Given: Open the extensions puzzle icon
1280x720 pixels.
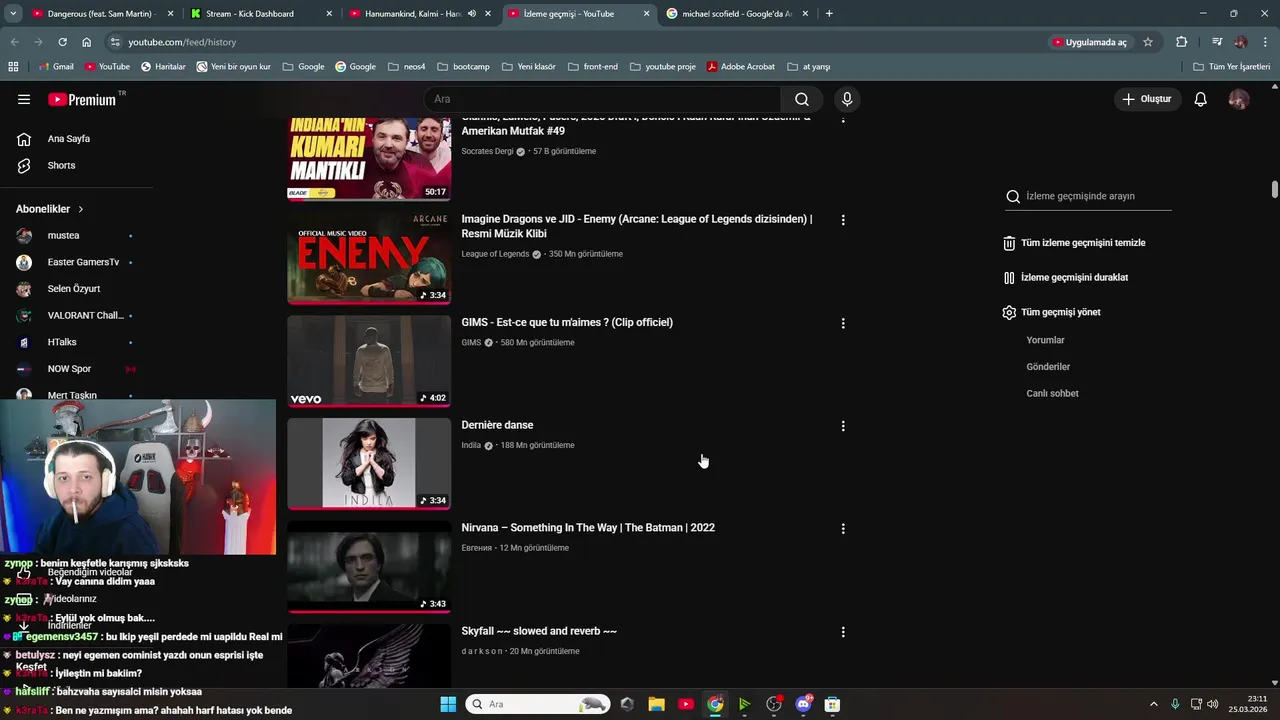Looking at the screenshot, I should [1181, 42].
